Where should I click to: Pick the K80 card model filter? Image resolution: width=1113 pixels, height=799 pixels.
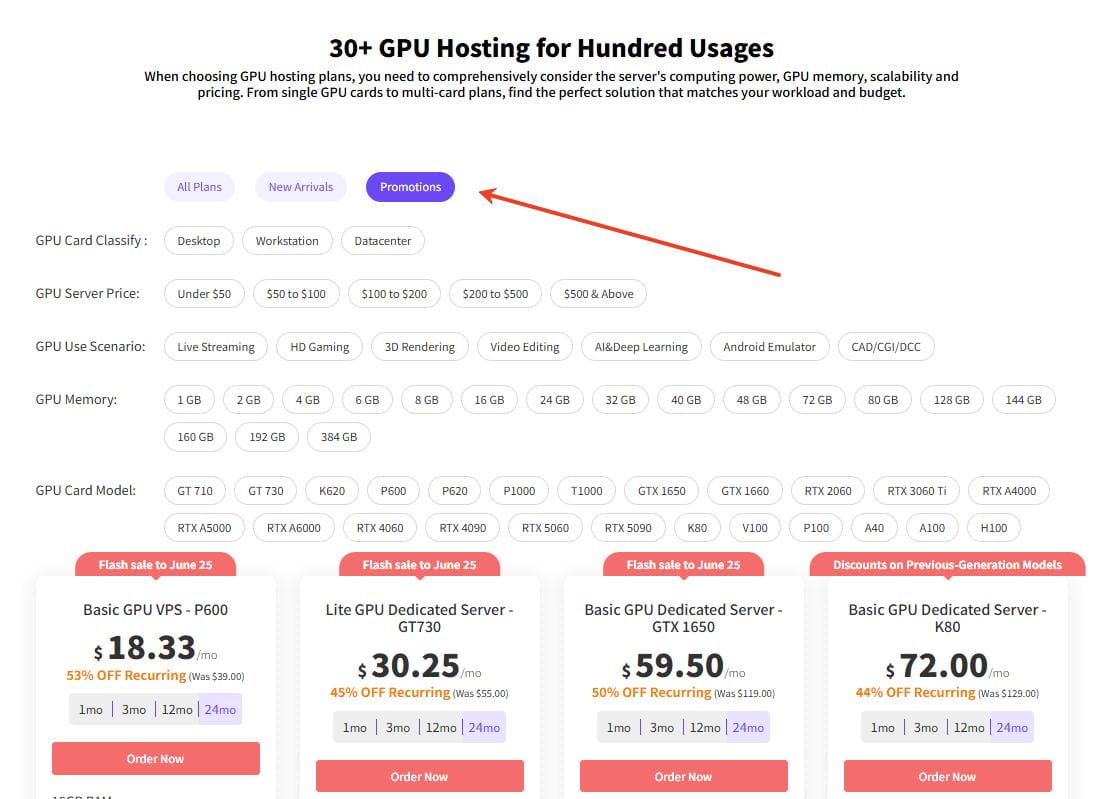tap(697, 528)
